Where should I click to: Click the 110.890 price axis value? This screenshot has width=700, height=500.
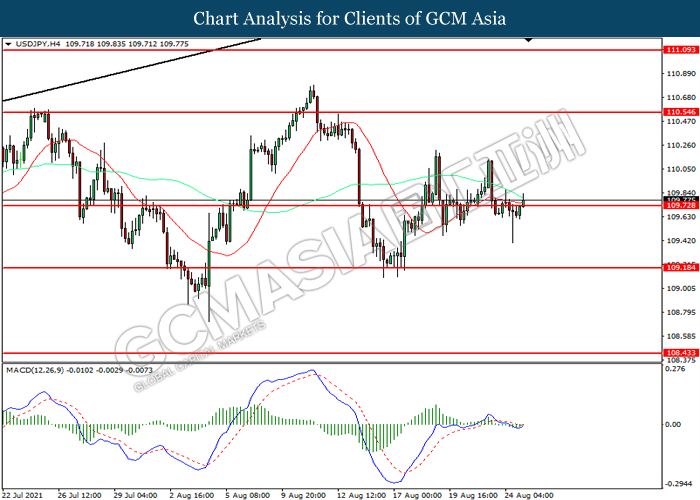click(x=681, y=74)
